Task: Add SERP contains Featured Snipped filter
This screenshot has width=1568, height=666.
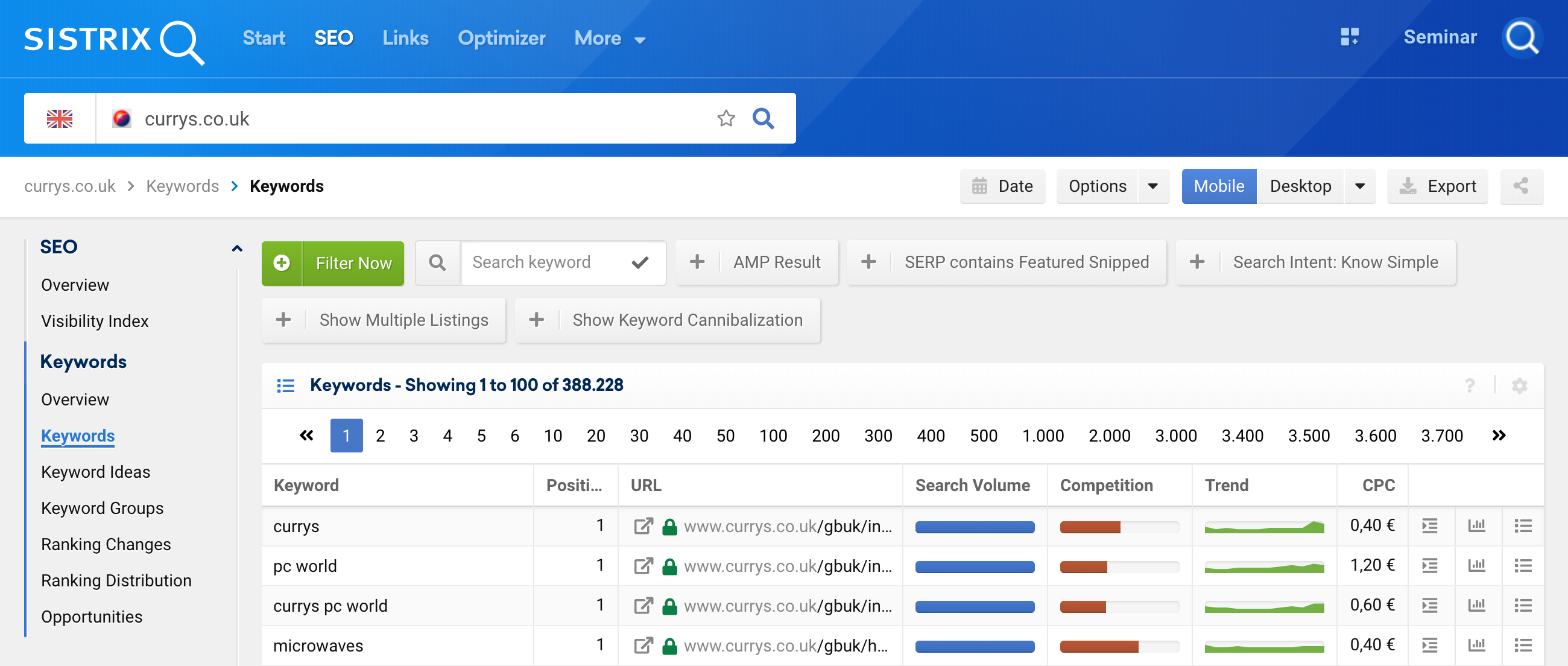Action: [1006, 262]
